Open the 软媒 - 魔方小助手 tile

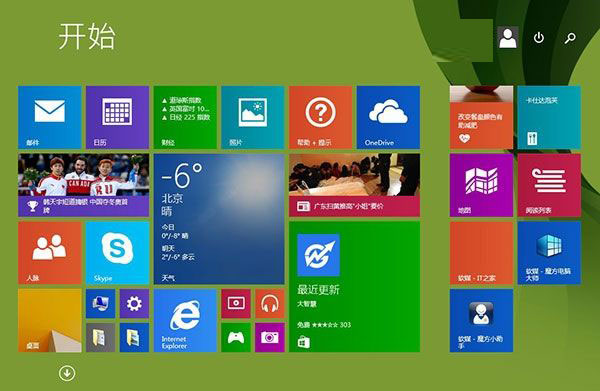(481, 321)
